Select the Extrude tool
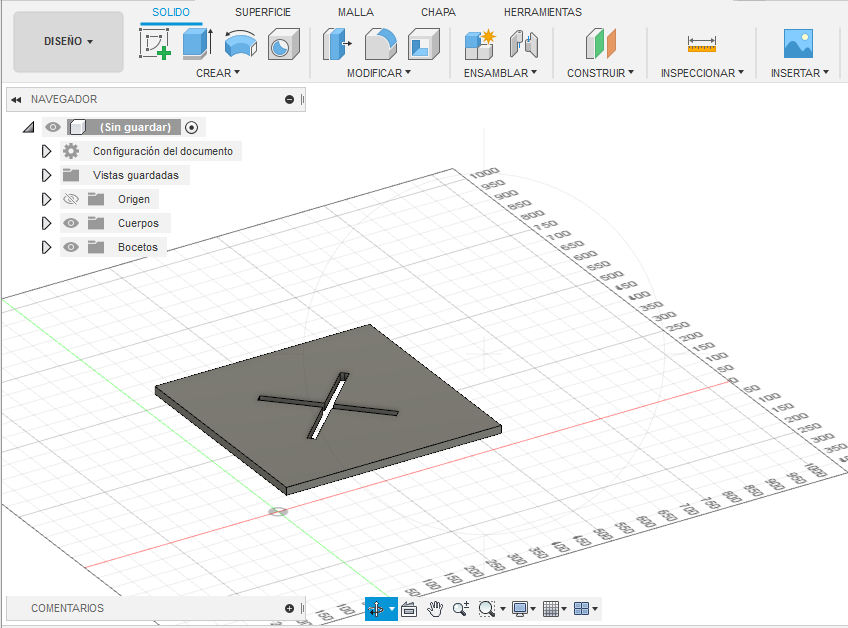The width and height of the screenshot is (848, 628). point(197,43)
